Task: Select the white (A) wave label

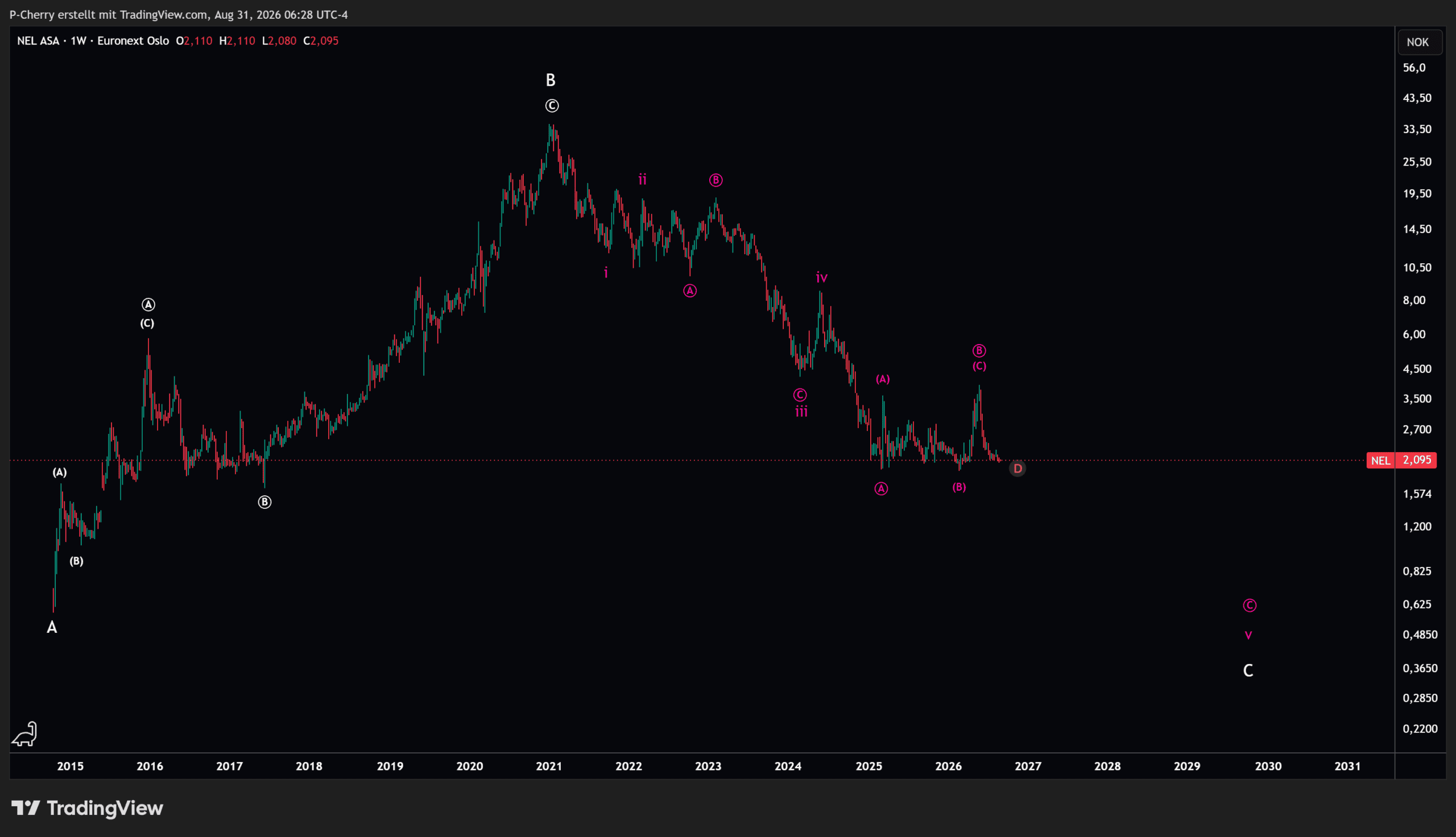Action: coord(60,473)
